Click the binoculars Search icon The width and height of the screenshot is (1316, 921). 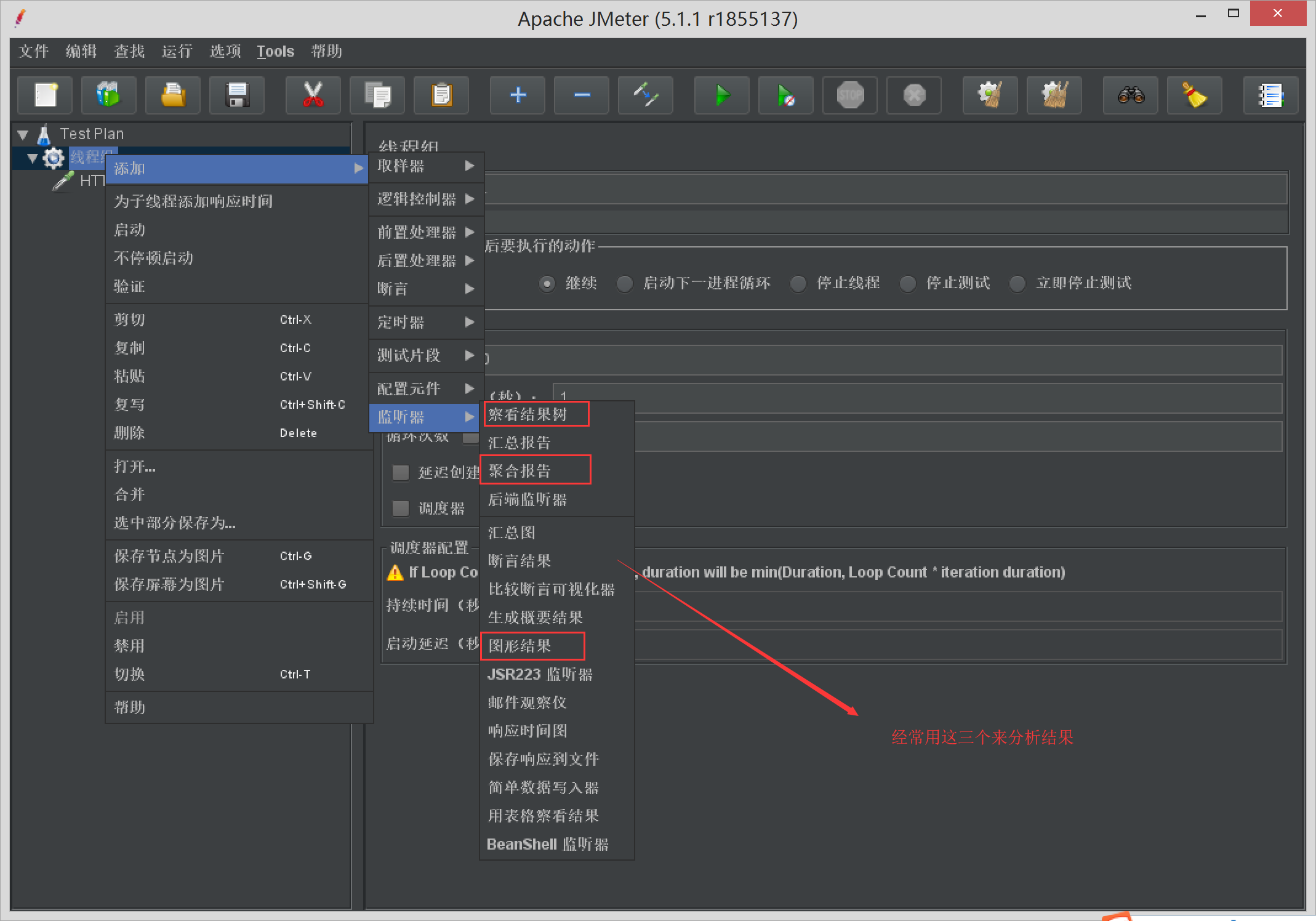click(1131, 95)
